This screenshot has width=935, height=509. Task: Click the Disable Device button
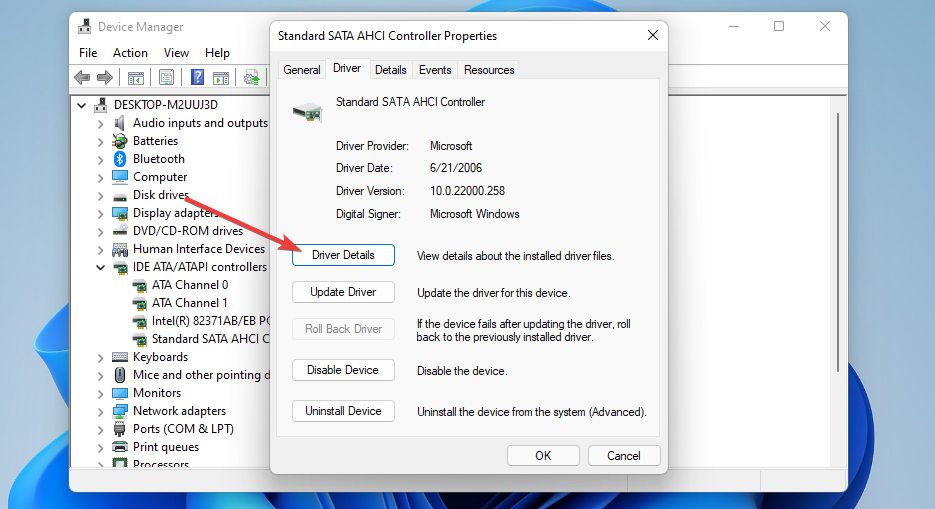coord(343,370)
